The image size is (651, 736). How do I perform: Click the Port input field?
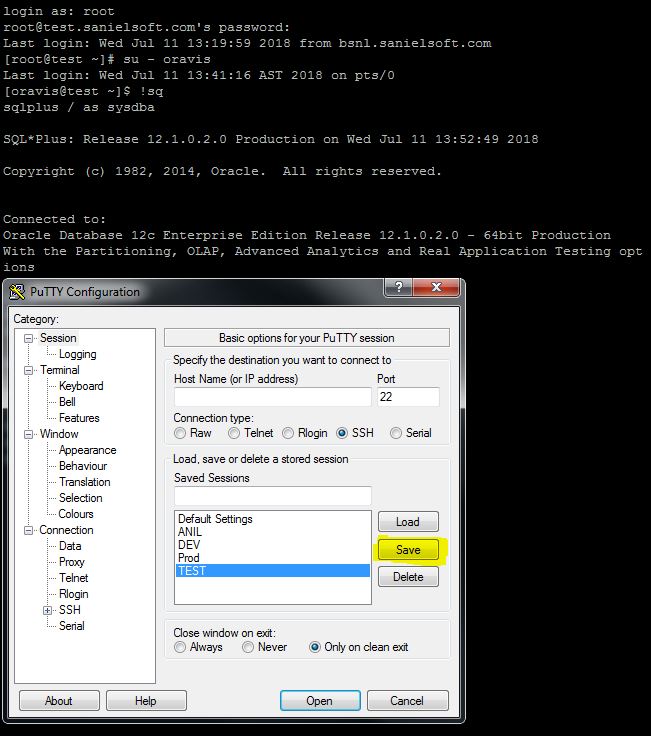(x=408, y=397)
